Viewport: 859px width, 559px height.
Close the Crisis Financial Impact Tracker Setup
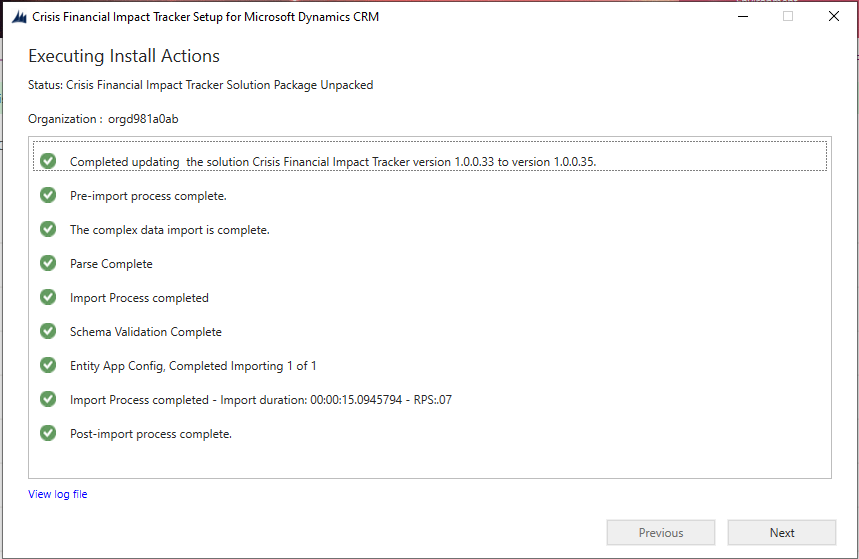click(834, 16)
